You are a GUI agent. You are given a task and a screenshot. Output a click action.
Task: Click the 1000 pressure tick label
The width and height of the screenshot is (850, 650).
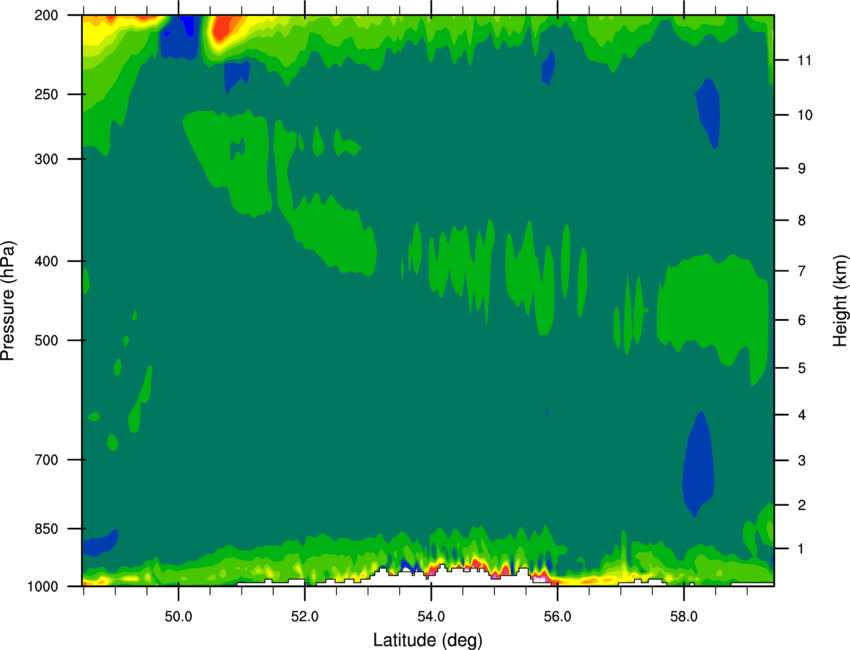pyautogui.click(x=43, y=587)
